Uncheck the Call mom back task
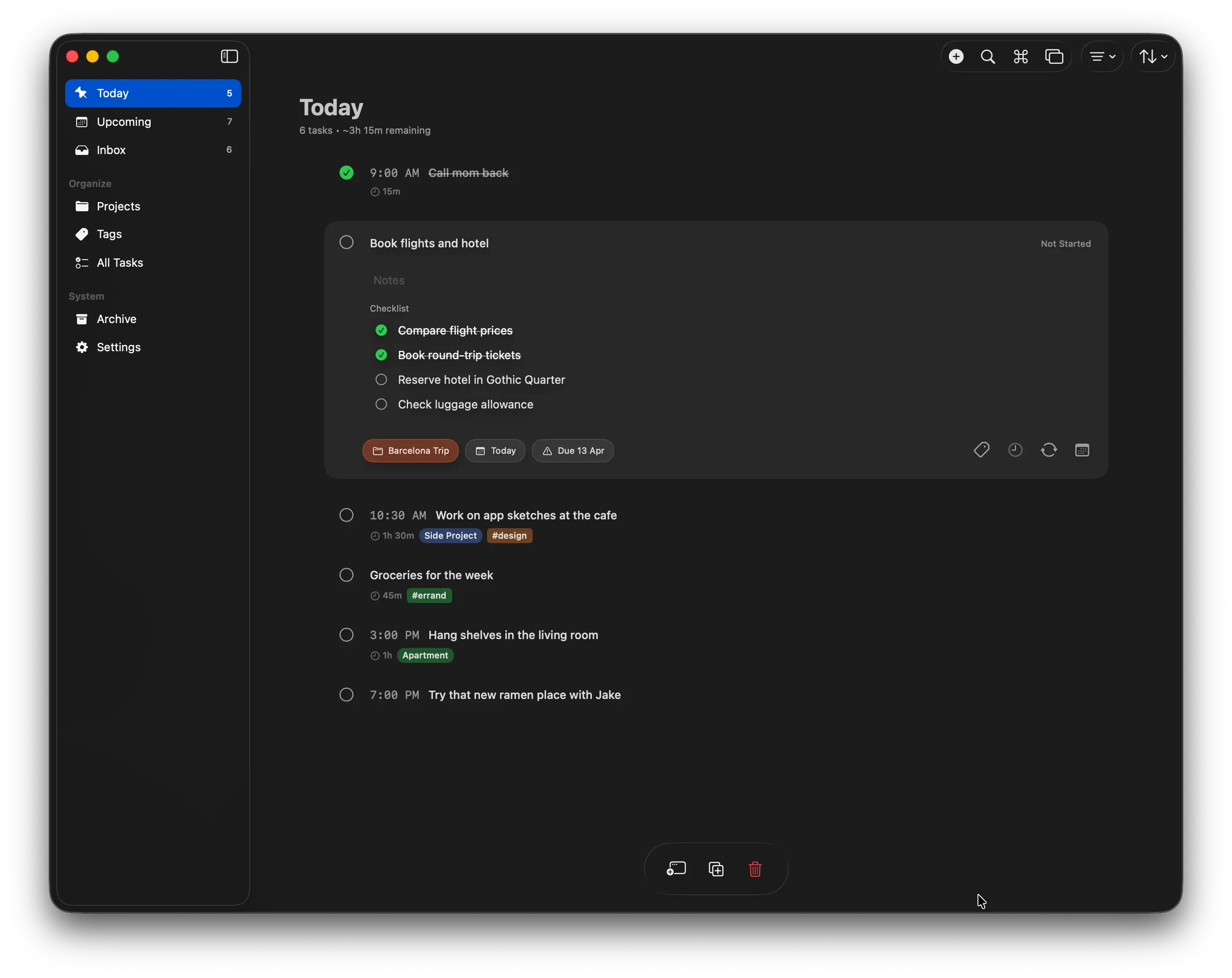Screen dimensions: 1232x978 coord(346,173)
